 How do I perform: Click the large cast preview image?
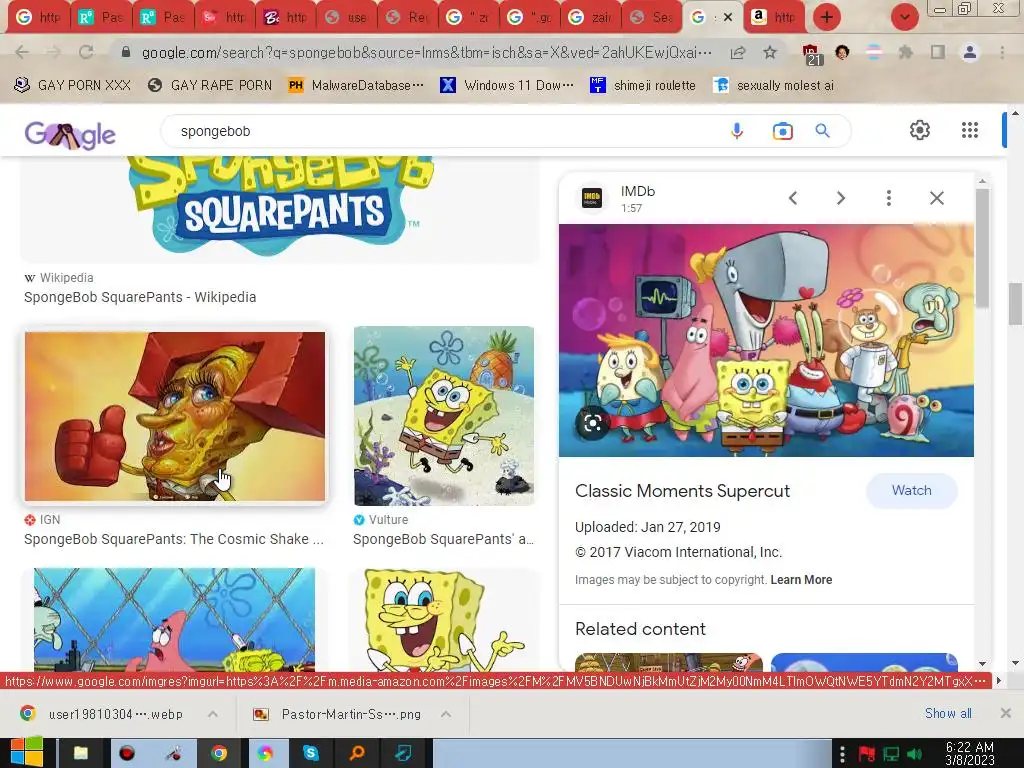click(766, 340)
